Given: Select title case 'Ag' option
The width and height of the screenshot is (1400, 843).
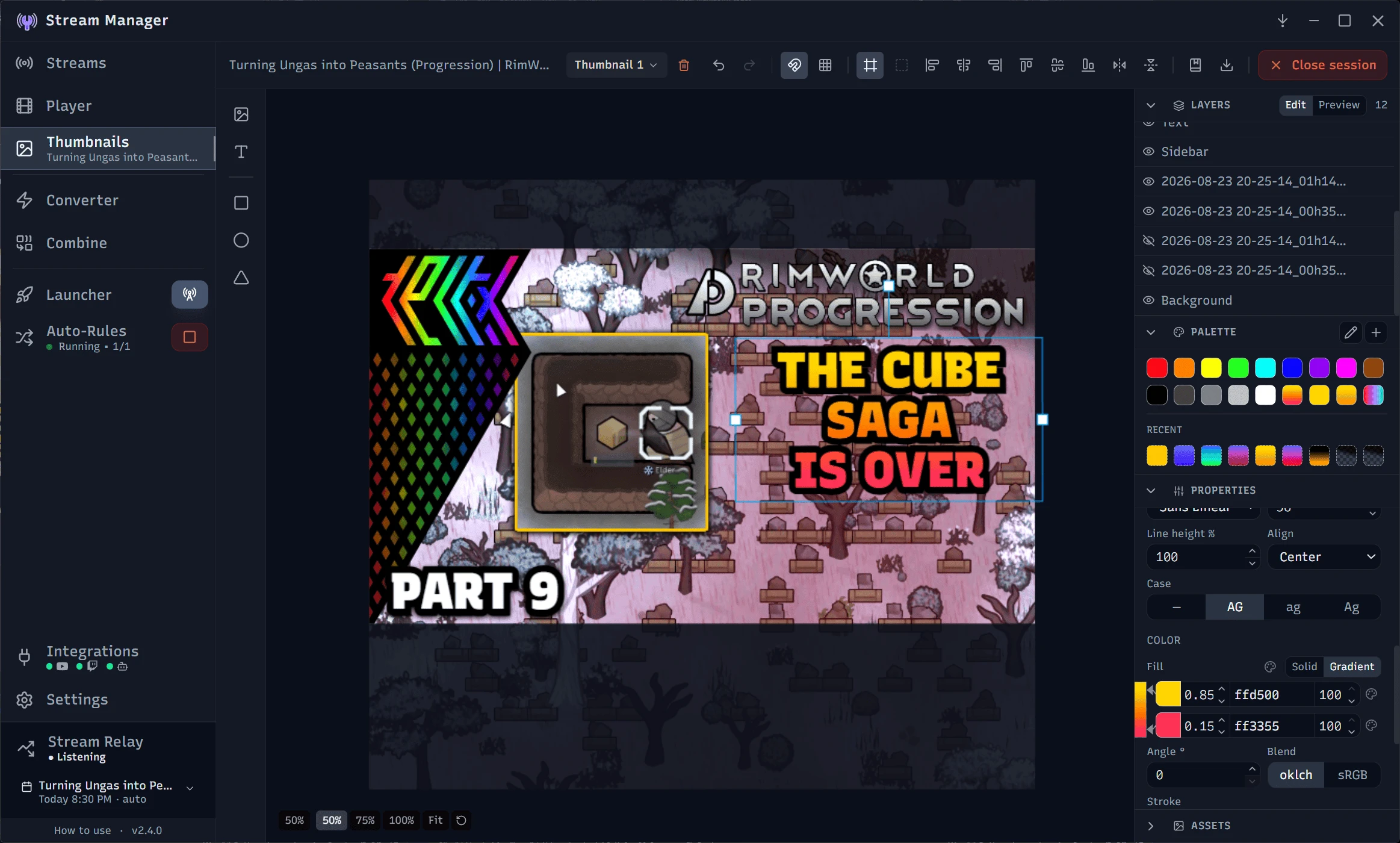Looking at the screenshot, I should 1351,607.
